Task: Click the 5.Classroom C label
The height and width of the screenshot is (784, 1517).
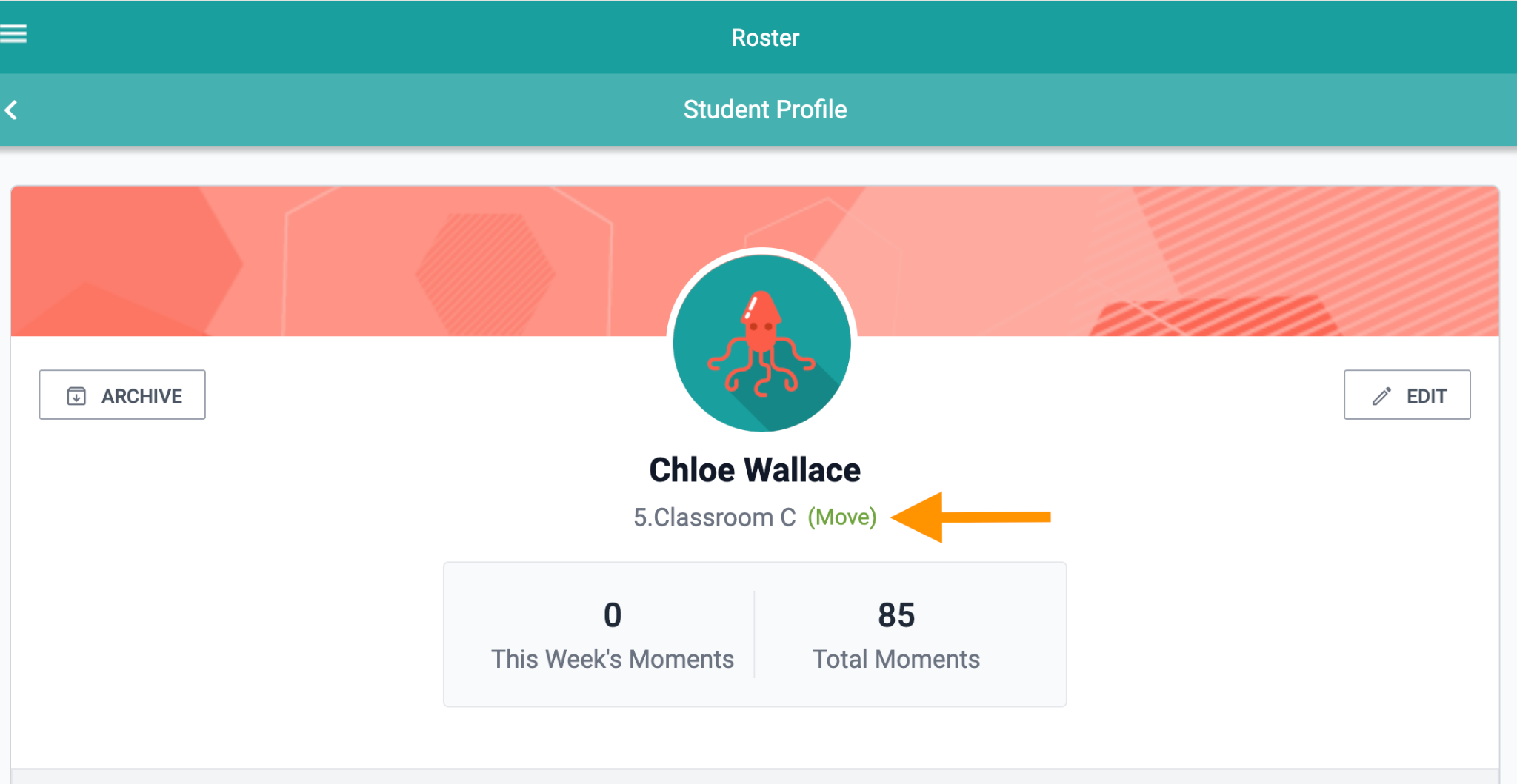Action: [714, 517]
